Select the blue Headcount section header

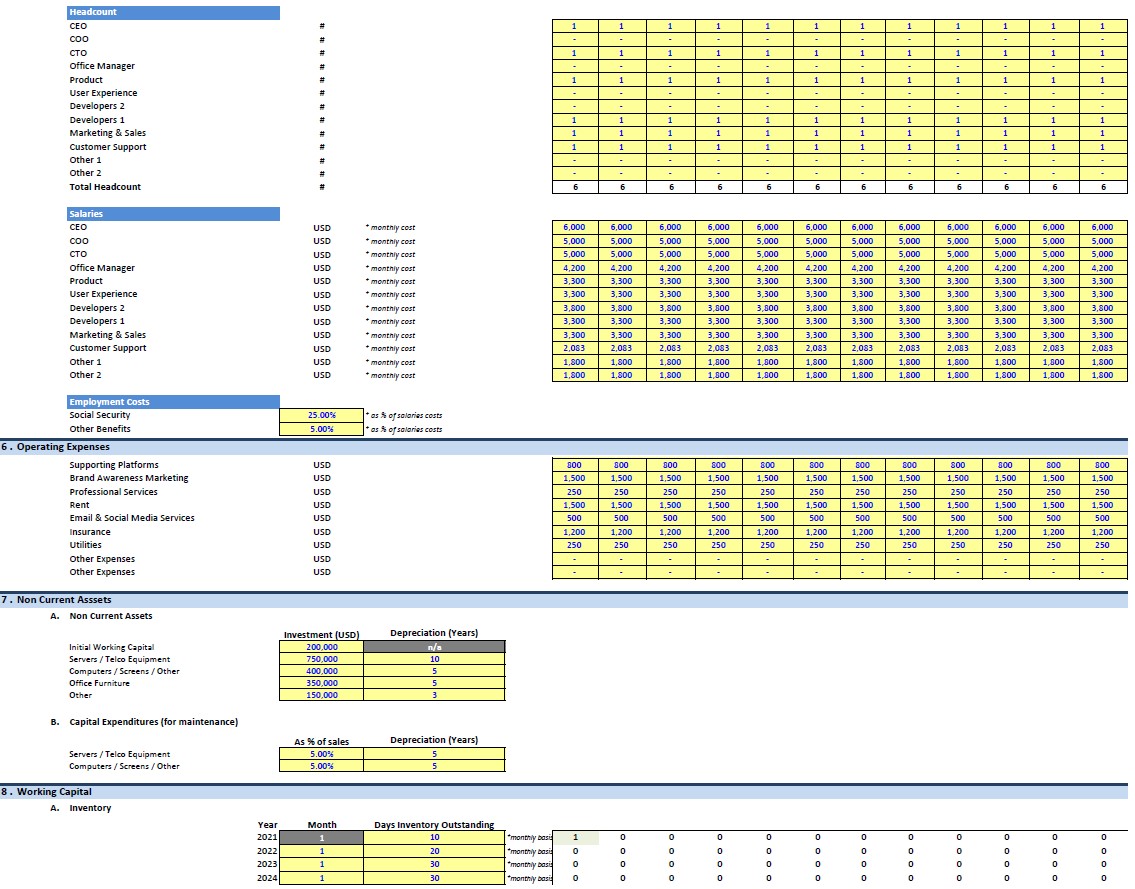173,12
